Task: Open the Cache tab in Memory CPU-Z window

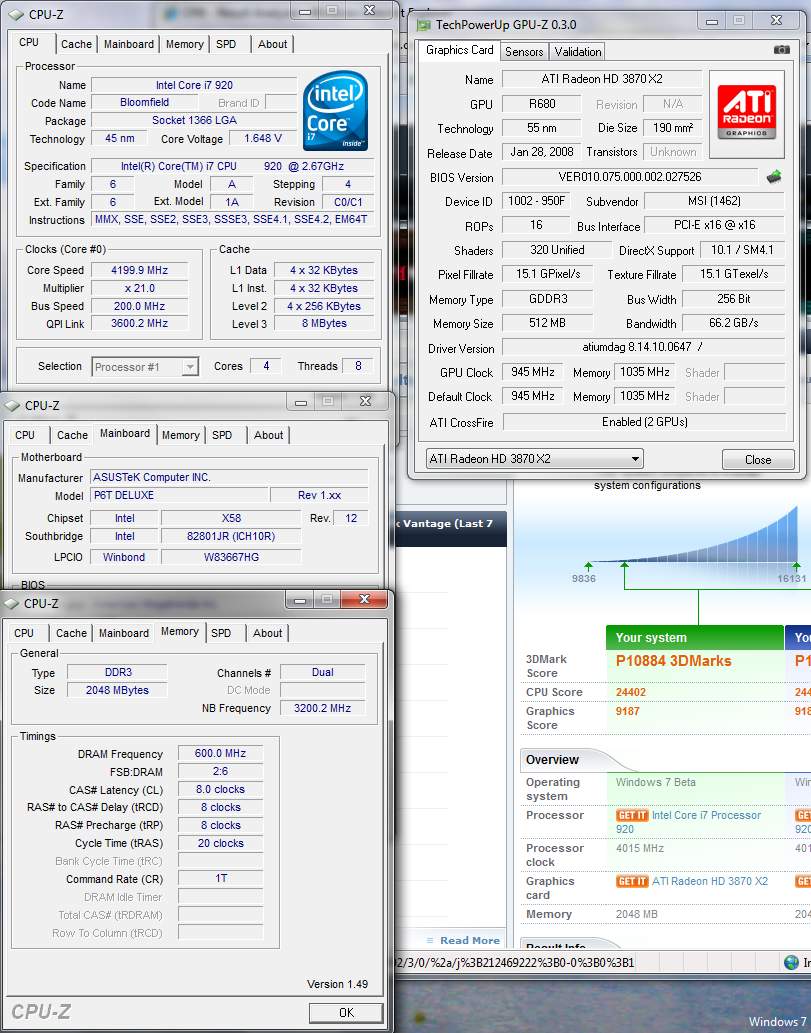Action: click(x=71, y=633)
